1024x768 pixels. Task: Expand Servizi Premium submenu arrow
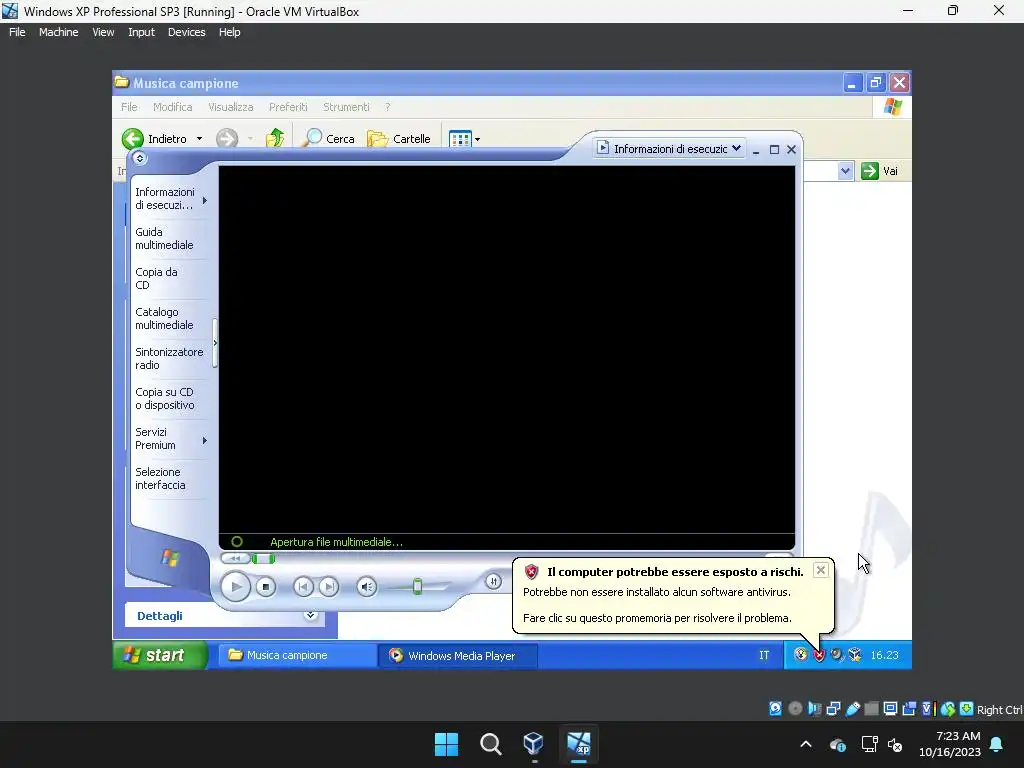pyautogui.click(x=205, y=441)
